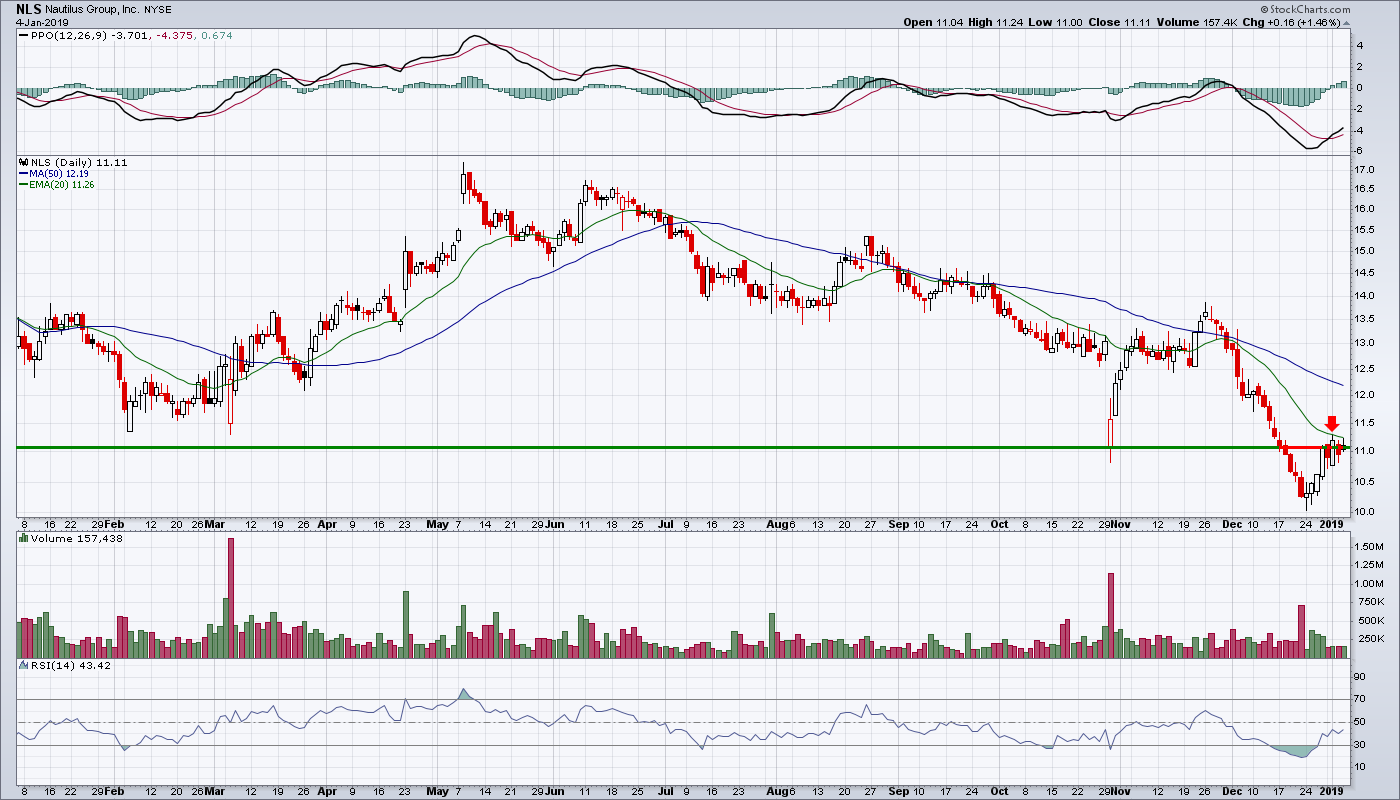Select the MA(50) 12.19 legend label

(62, 173)
